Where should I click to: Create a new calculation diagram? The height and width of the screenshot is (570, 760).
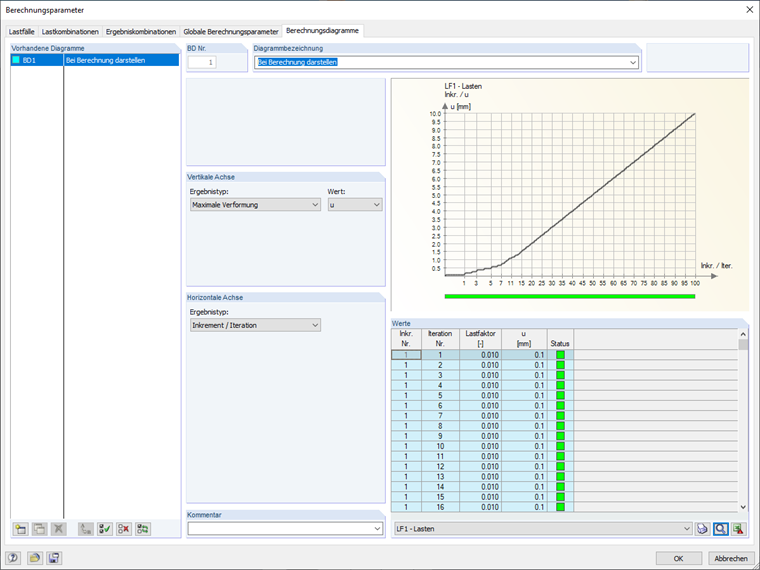pos(21,529)
